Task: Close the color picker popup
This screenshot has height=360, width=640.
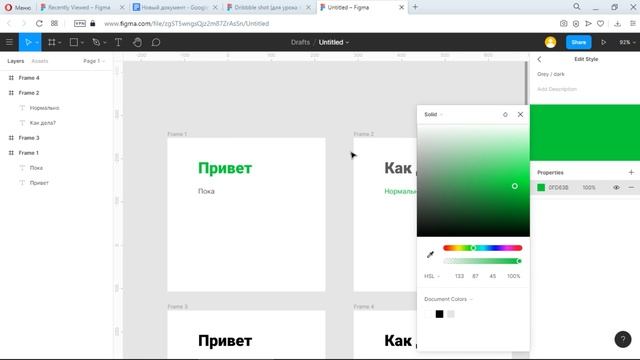Action: click(x=520, y=114)
